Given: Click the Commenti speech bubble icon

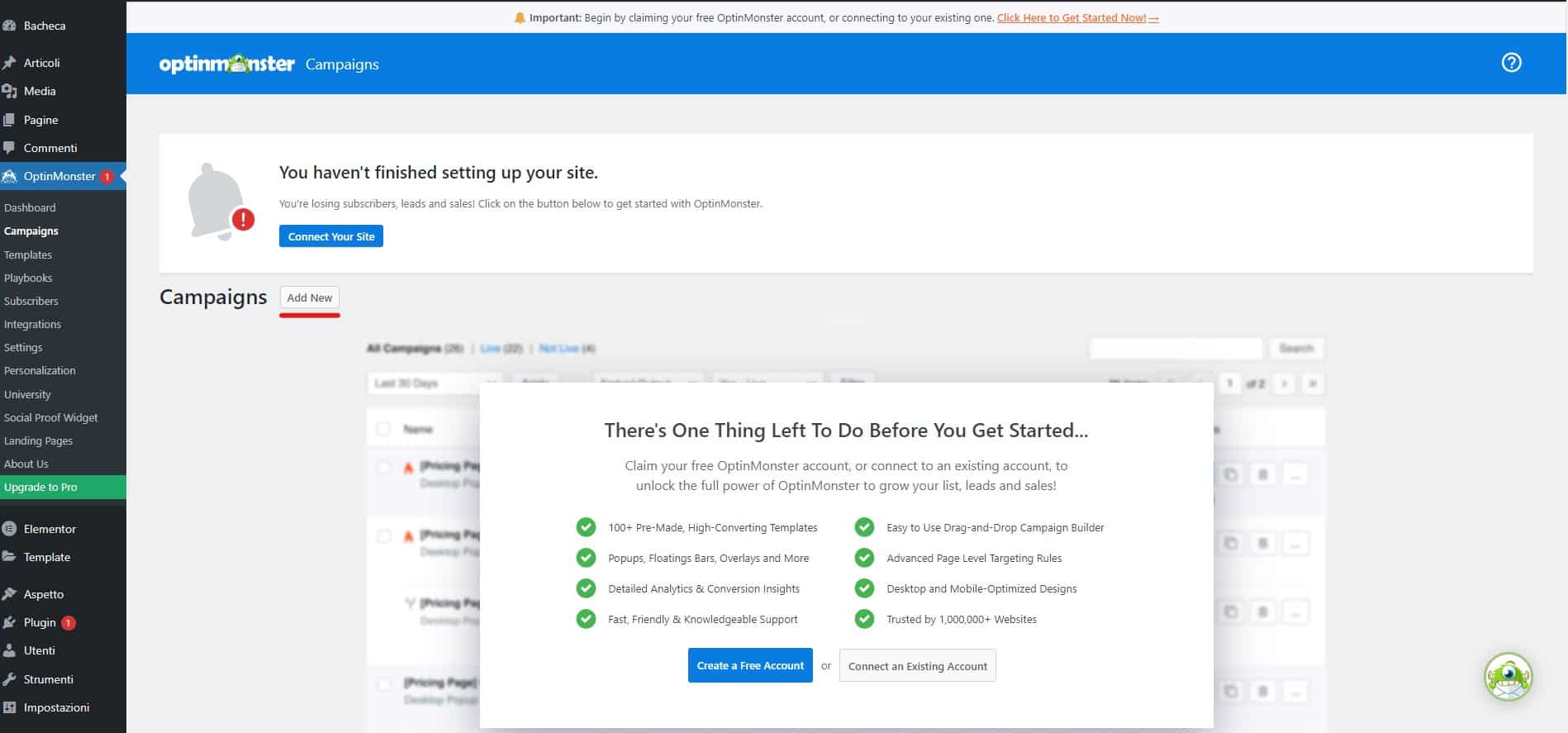Looking at the screenshot, I should pos(9,148).
